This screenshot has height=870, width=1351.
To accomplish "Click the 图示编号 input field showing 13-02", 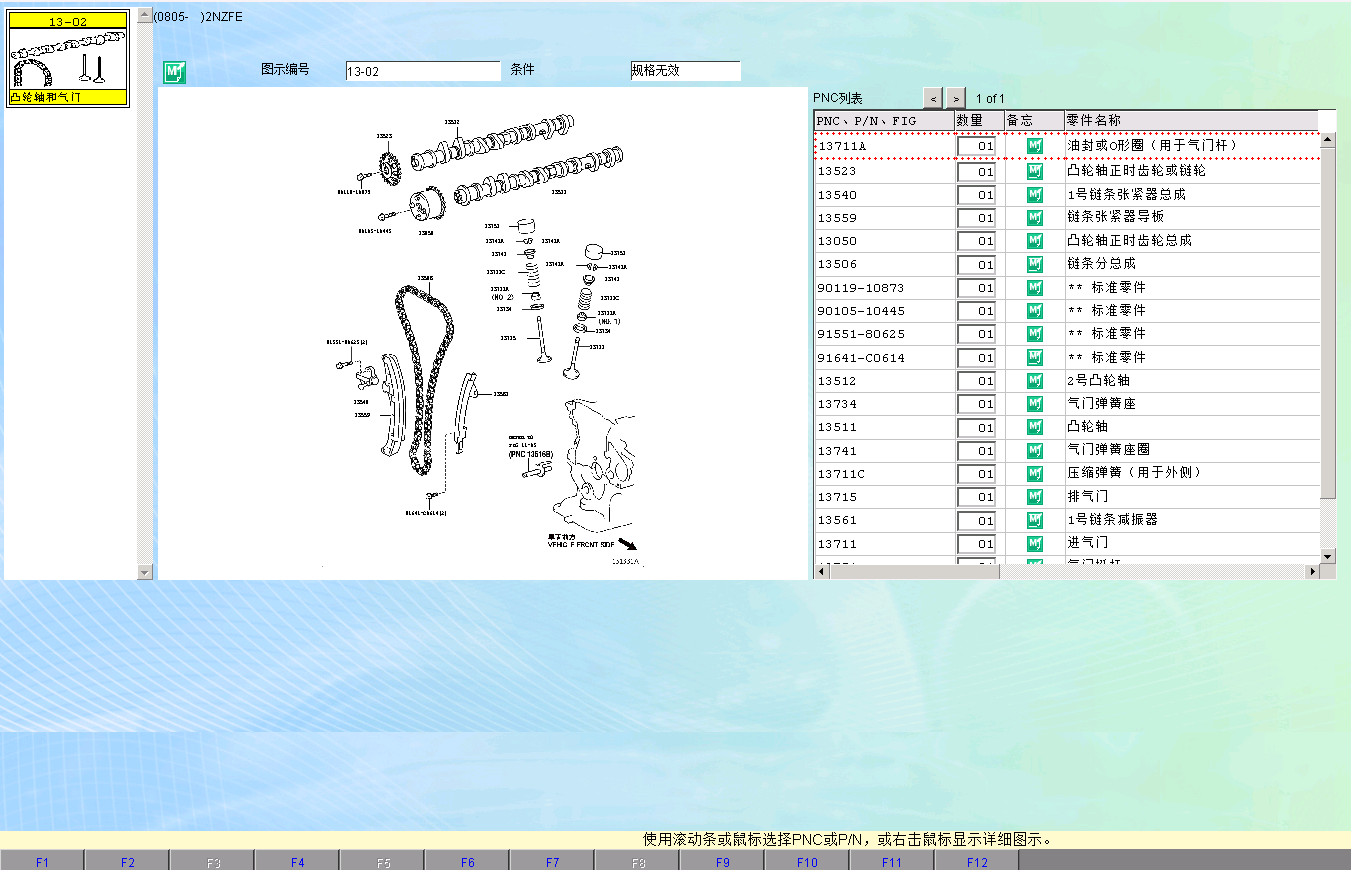I will click(422, 71).
